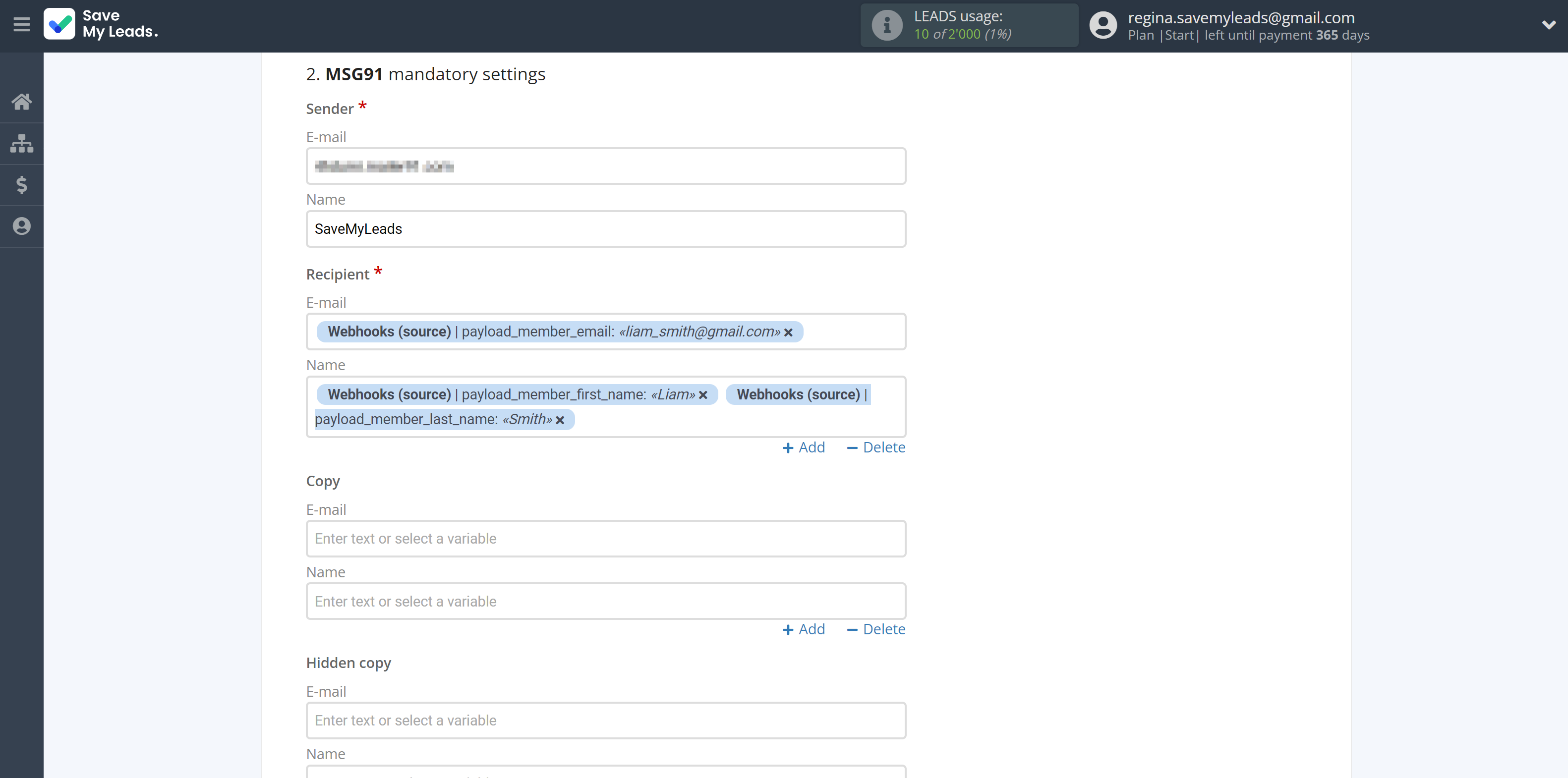The image size is (1568, 778).
Task: Click the 10 of 2'000 leads usage text
Action: tap(962, 34)
